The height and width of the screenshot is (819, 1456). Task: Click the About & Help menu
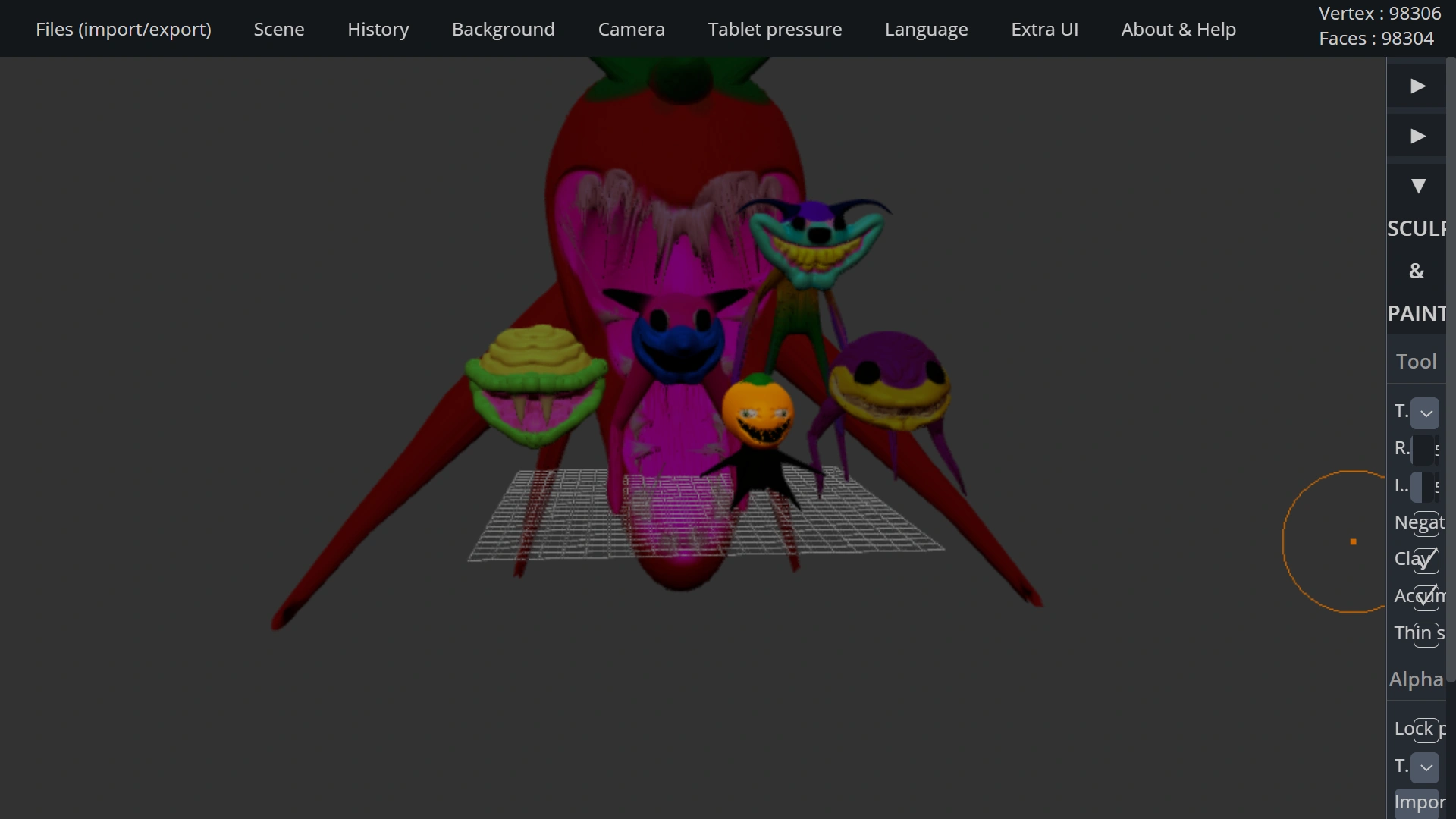pyautogui.click(x=1178, y=29)
